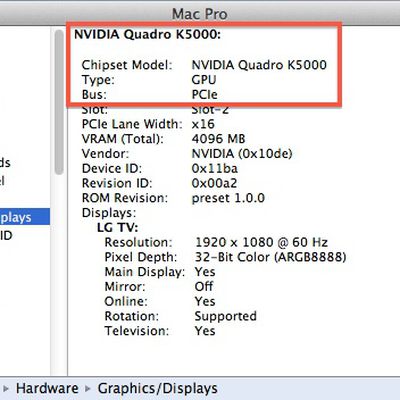Click Hardware in the path bar

tap(47, 388)
